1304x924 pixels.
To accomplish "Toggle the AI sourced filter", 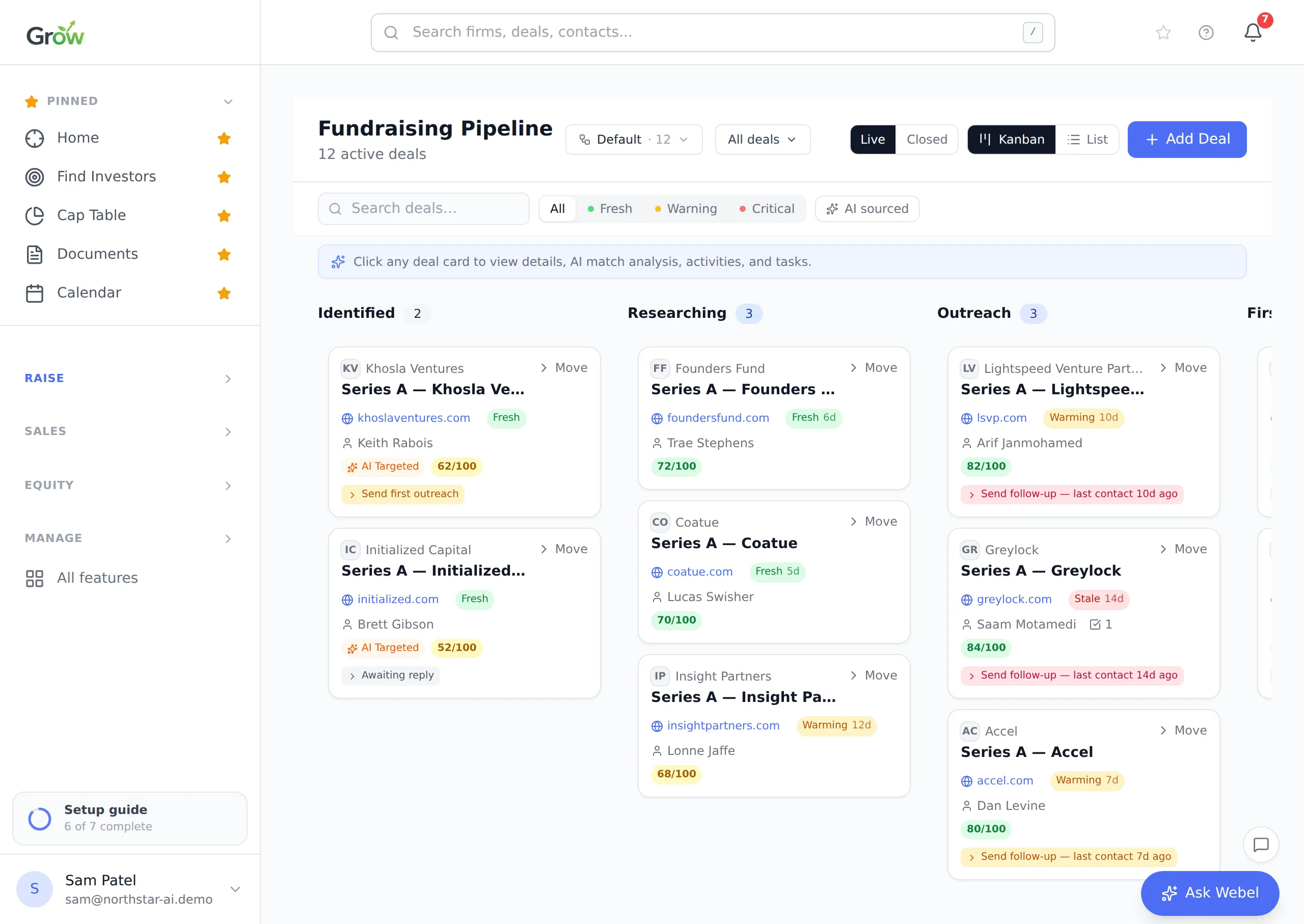I will point(866,209).
